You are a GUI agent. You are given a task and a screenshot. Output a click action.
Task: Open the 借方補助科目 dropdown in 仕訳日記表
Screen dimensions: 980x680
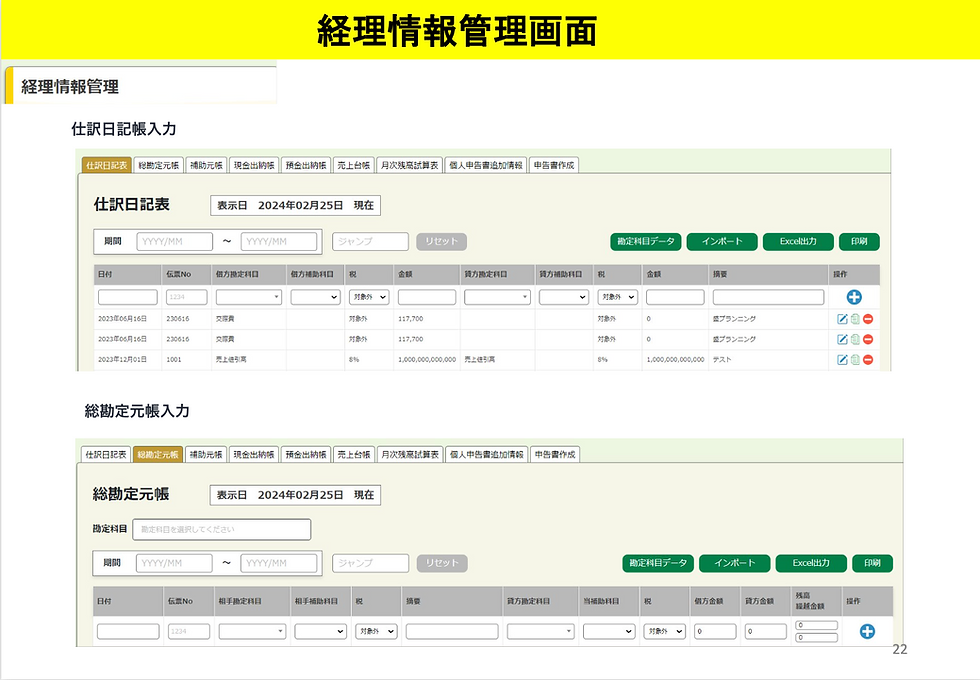[316, 297]
